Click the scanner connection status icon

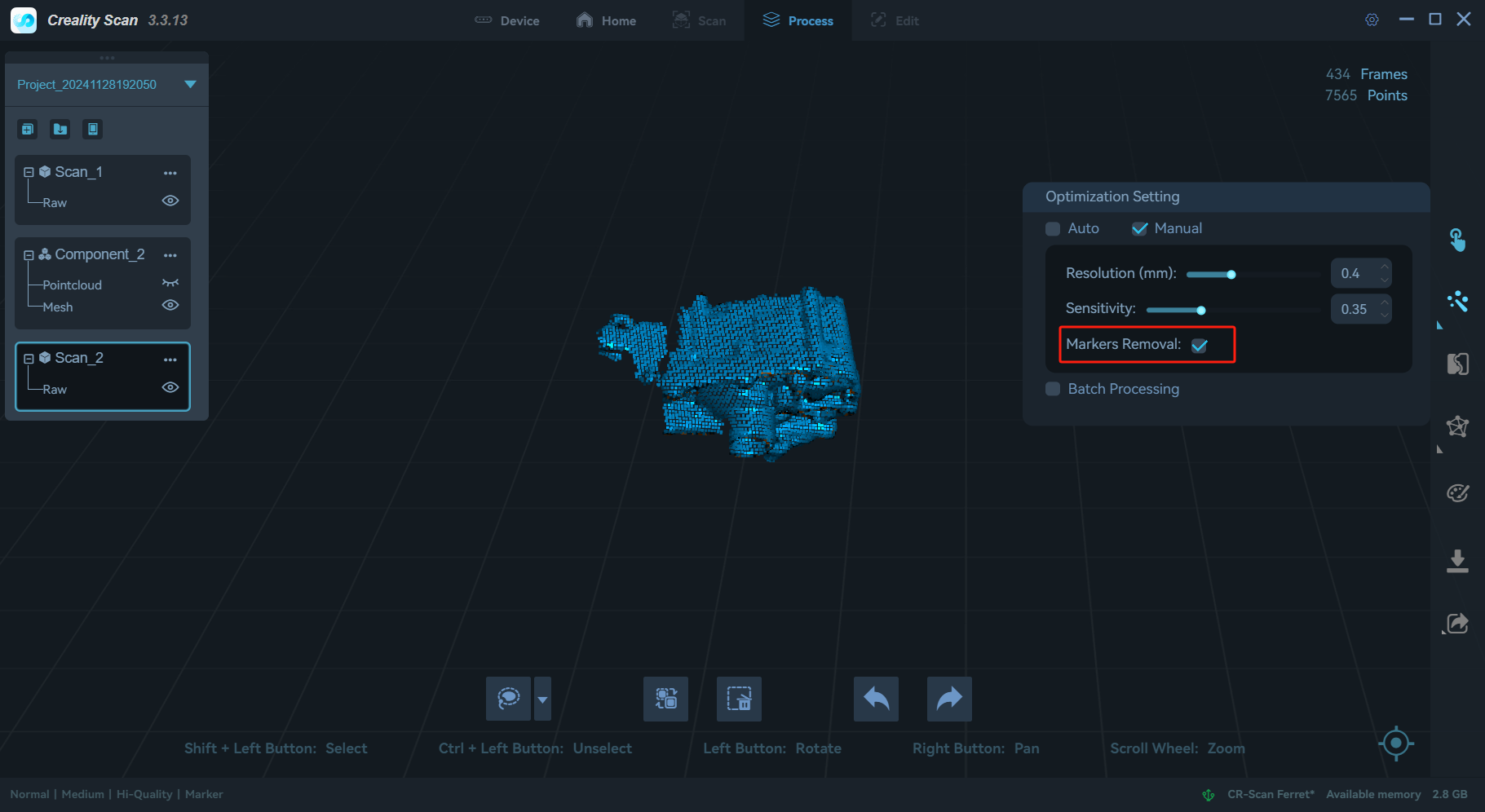[1209, 795]
